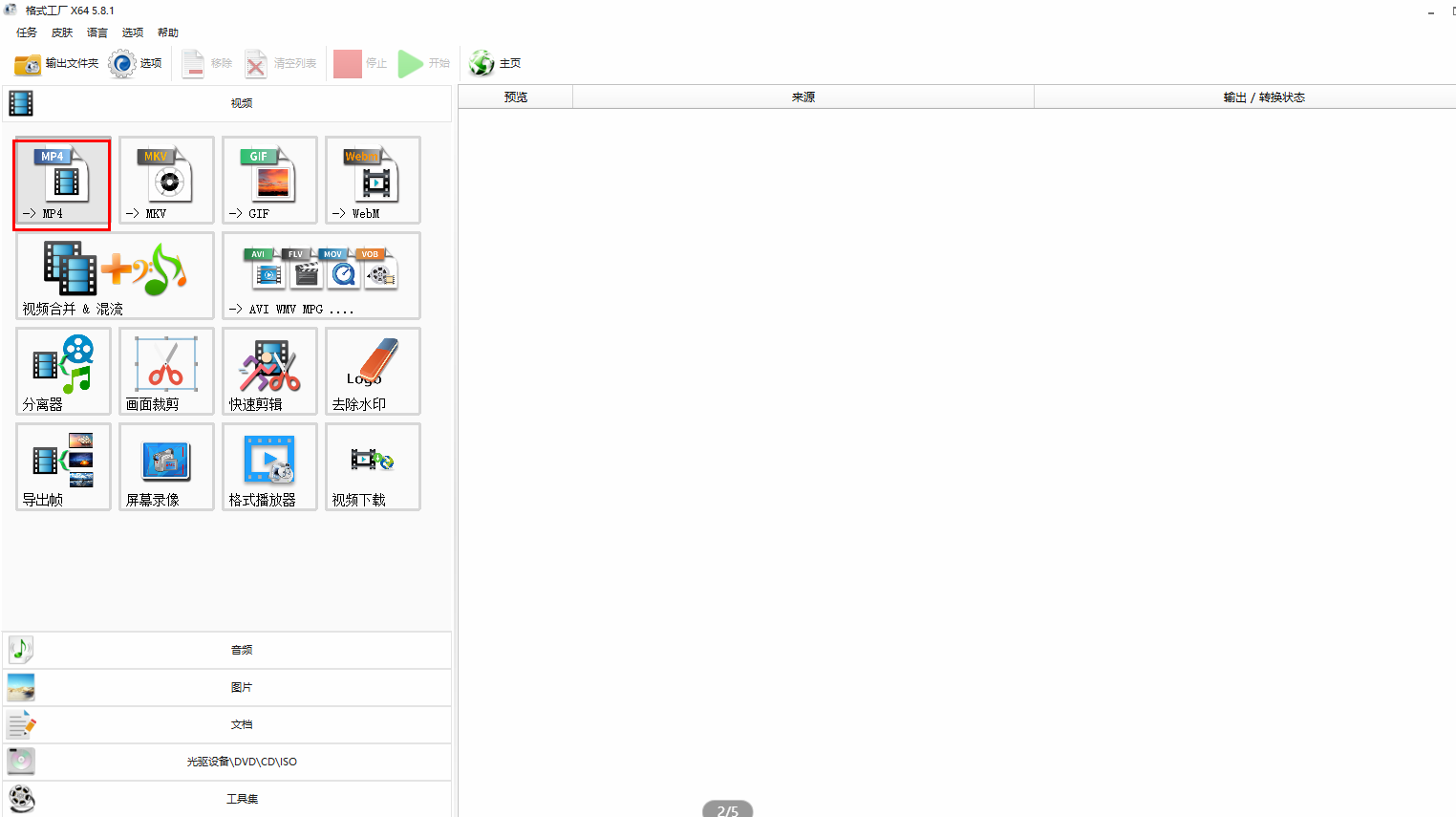Image resolution: width=1456 pixels, height=817 pixels.
Task: Open the 皮肤 menu
Action: click(x=62, y=32)
